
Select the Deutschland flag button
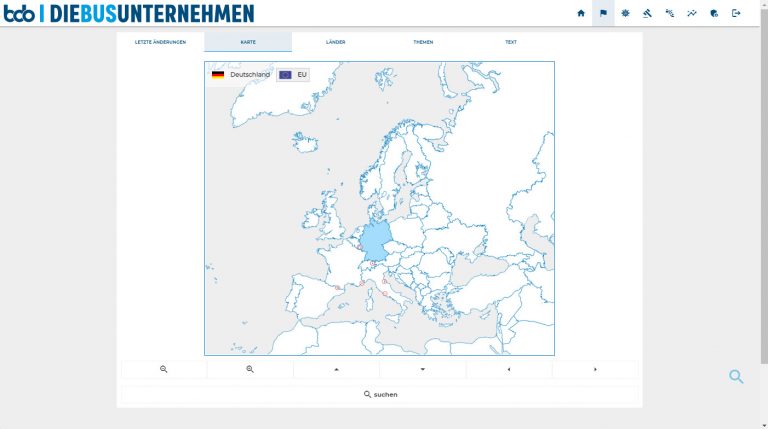(x=240, y=75)
